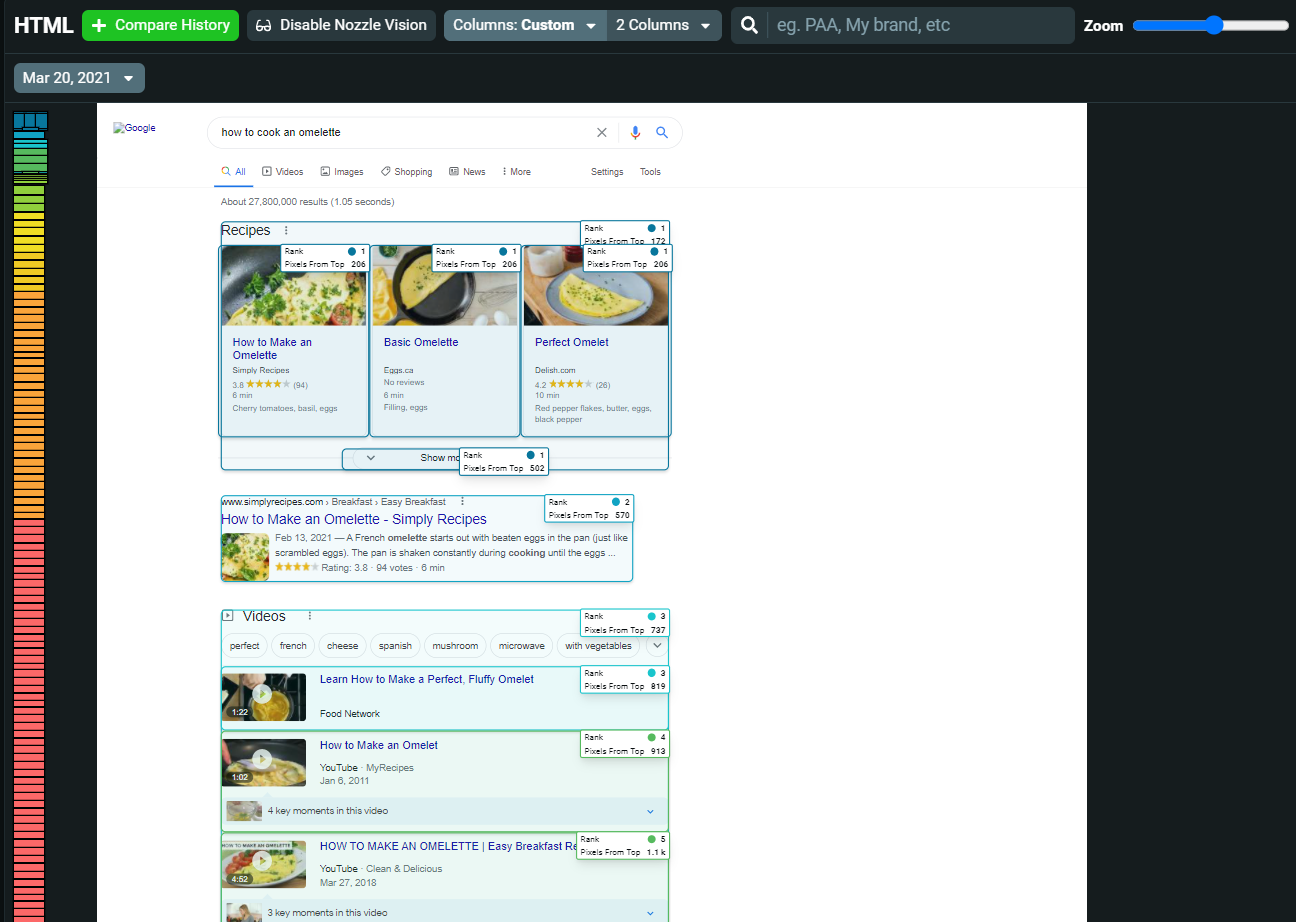Select the 'cheese' video filter chip
Screen dimensions: 1296x922
click(342, 646)
